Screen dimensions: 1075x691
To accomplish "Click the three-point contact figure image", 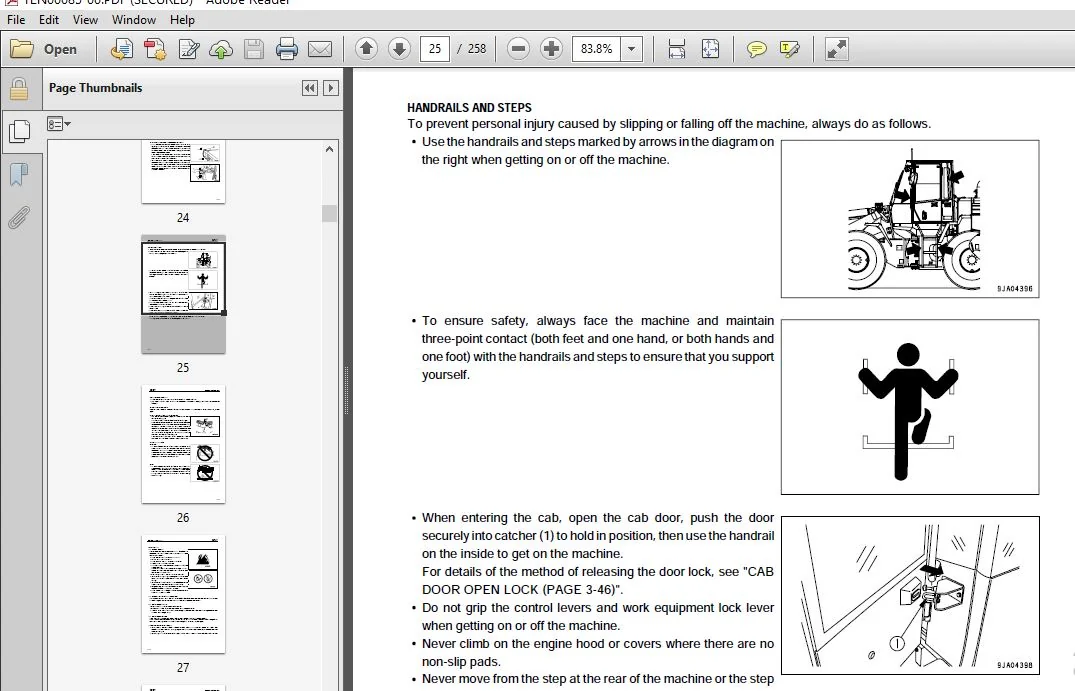I will (910, 407).
